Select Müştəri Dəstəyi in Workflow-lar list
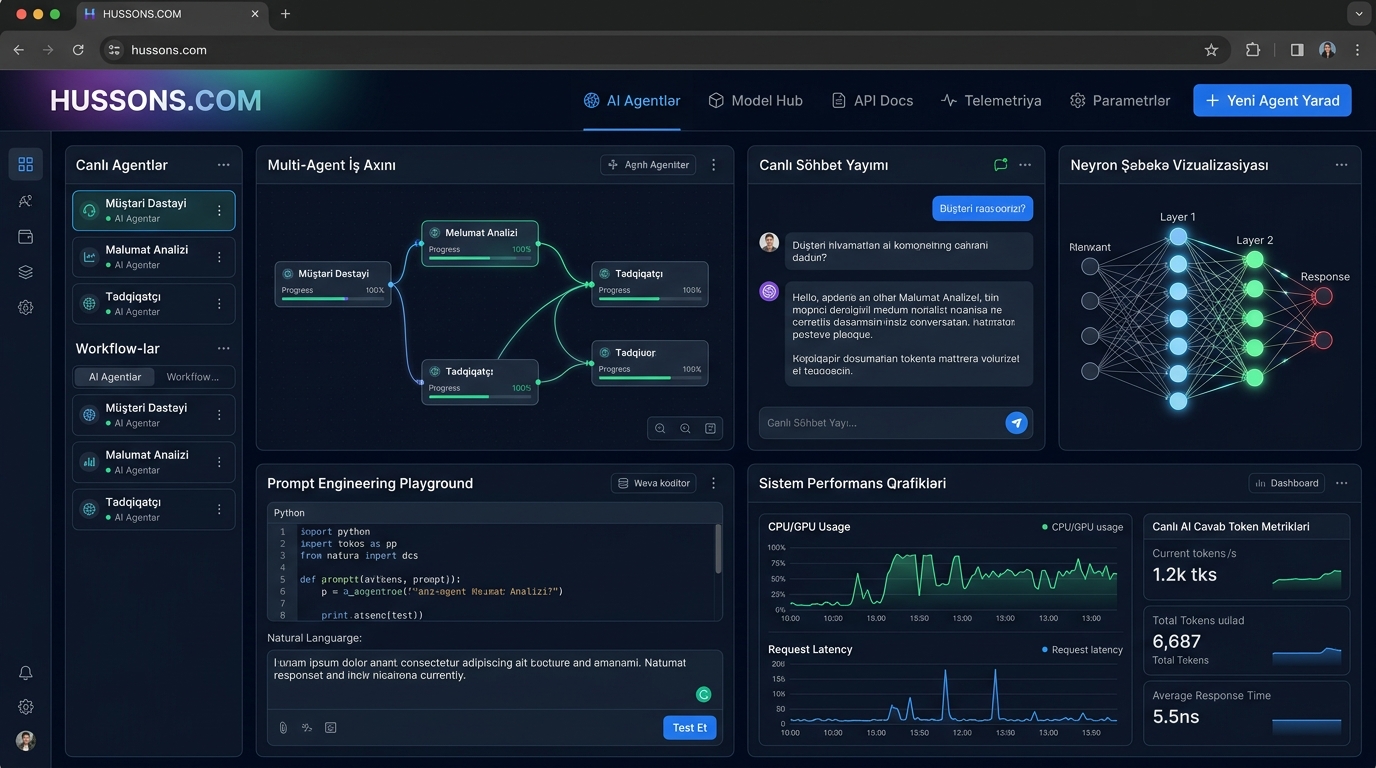1376x768 pixels. pyautogui.click(x=153, y=415)
